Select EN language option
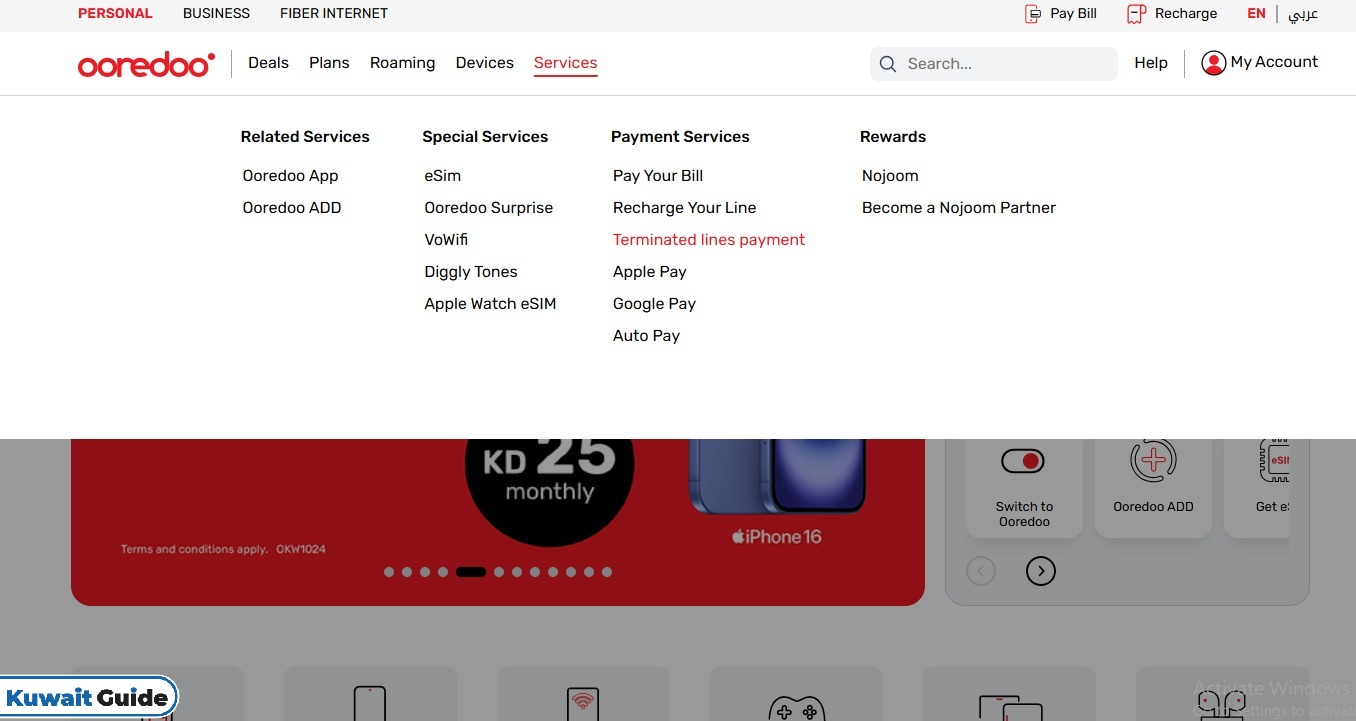The width and height of the screenshot is (1356, 721). tap(1256, 14)
